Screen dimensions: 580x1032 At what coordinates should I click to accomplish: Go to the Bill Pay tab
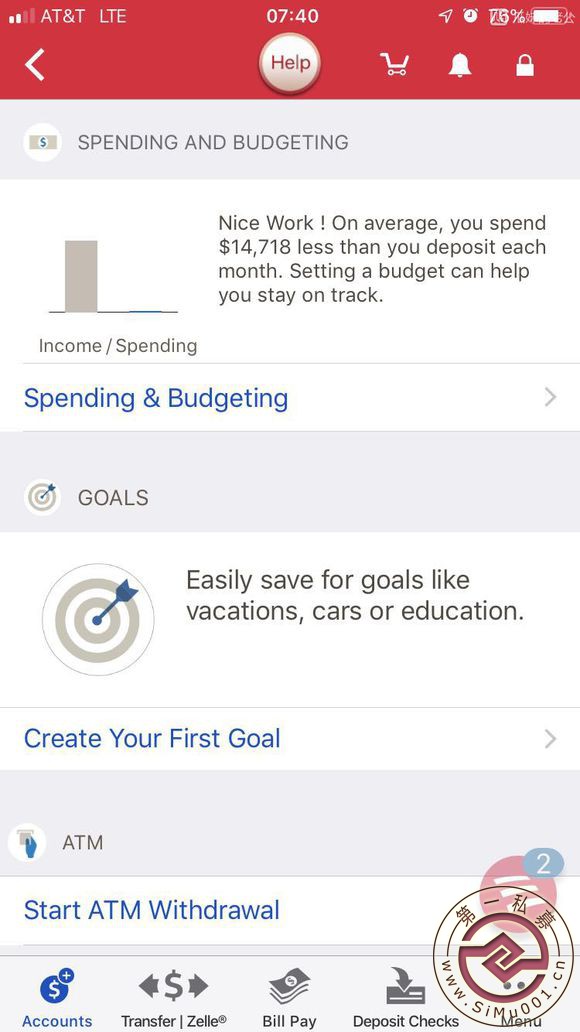290,997
